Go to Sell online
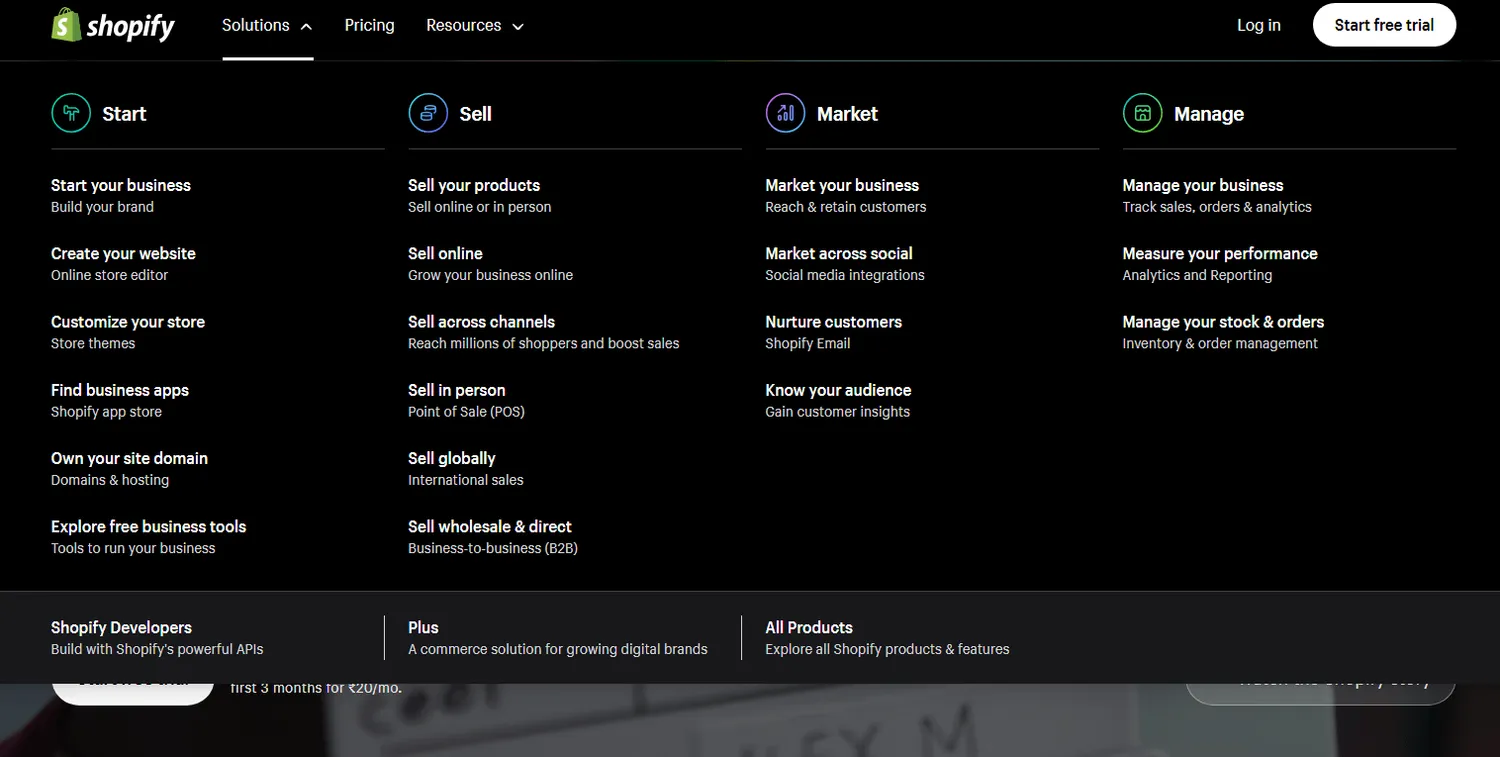Screen dimensions: 1500x757 pyautogui.click(x=445, y=253)
